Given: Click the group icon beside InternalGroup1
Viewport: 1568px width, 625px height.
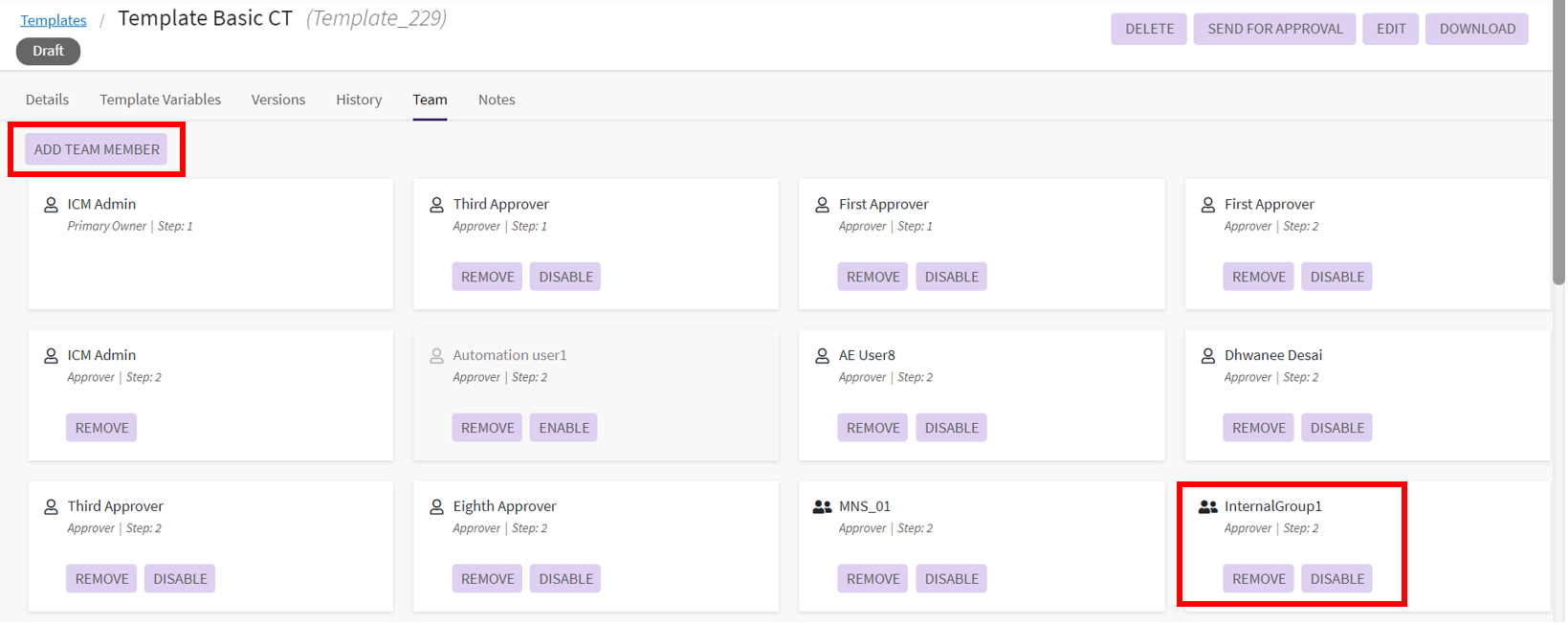Looking at the screenshot, I should pyautogui.click(x=1207, y=507).
